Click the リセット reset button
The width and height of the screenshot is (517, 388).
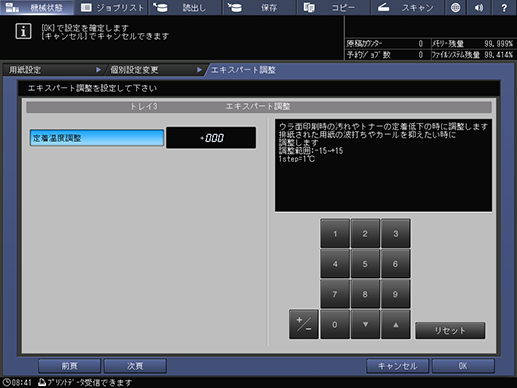click(450, 330)
